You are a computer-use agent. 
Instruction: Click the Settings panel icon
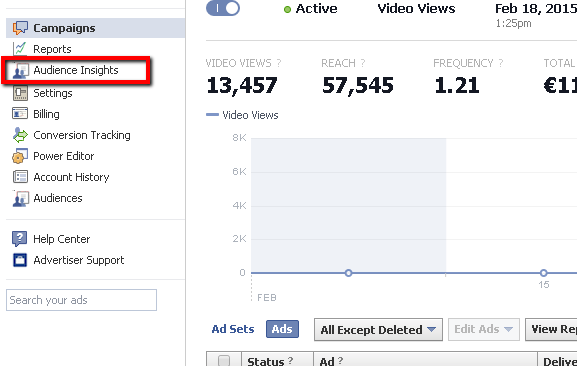pos(20,93)
